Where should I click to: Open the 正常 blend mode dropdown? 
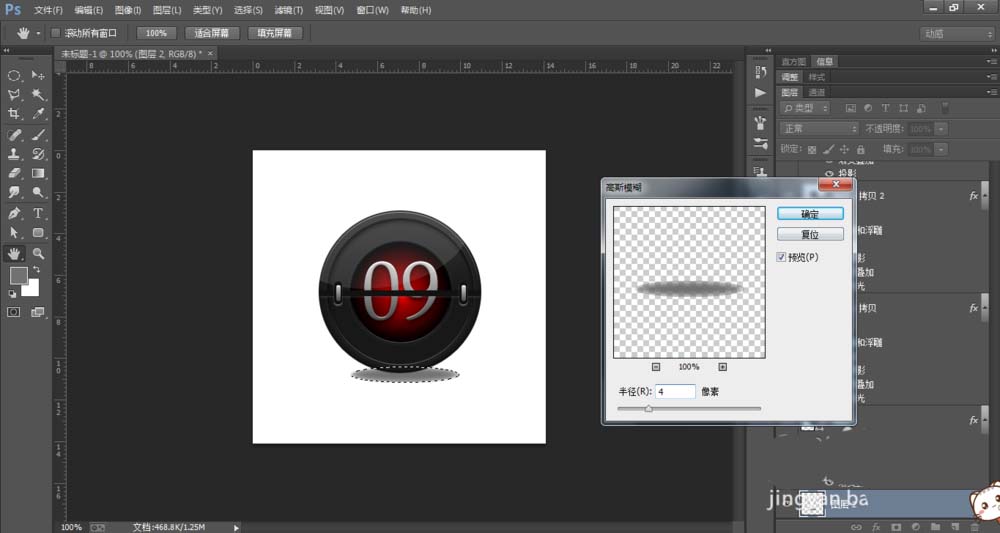point(819,129)
